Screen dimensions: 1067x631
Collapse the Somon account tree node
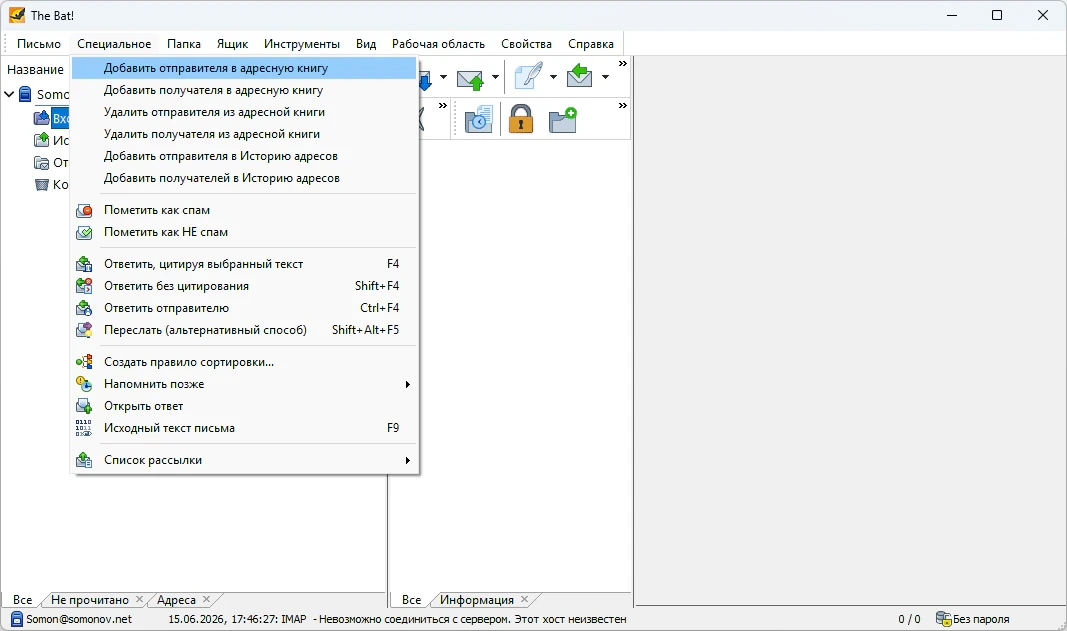pos(9,94)
